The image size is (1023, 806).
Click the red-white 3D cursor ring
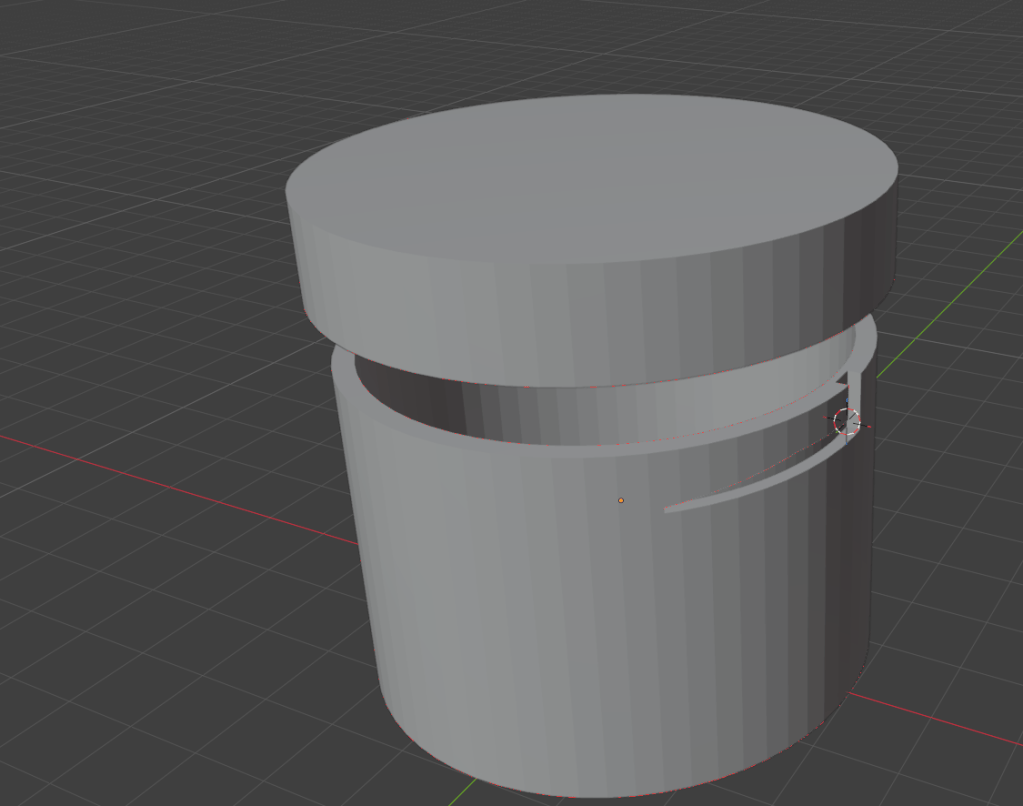pyautogui.click(x=847, y=422)
